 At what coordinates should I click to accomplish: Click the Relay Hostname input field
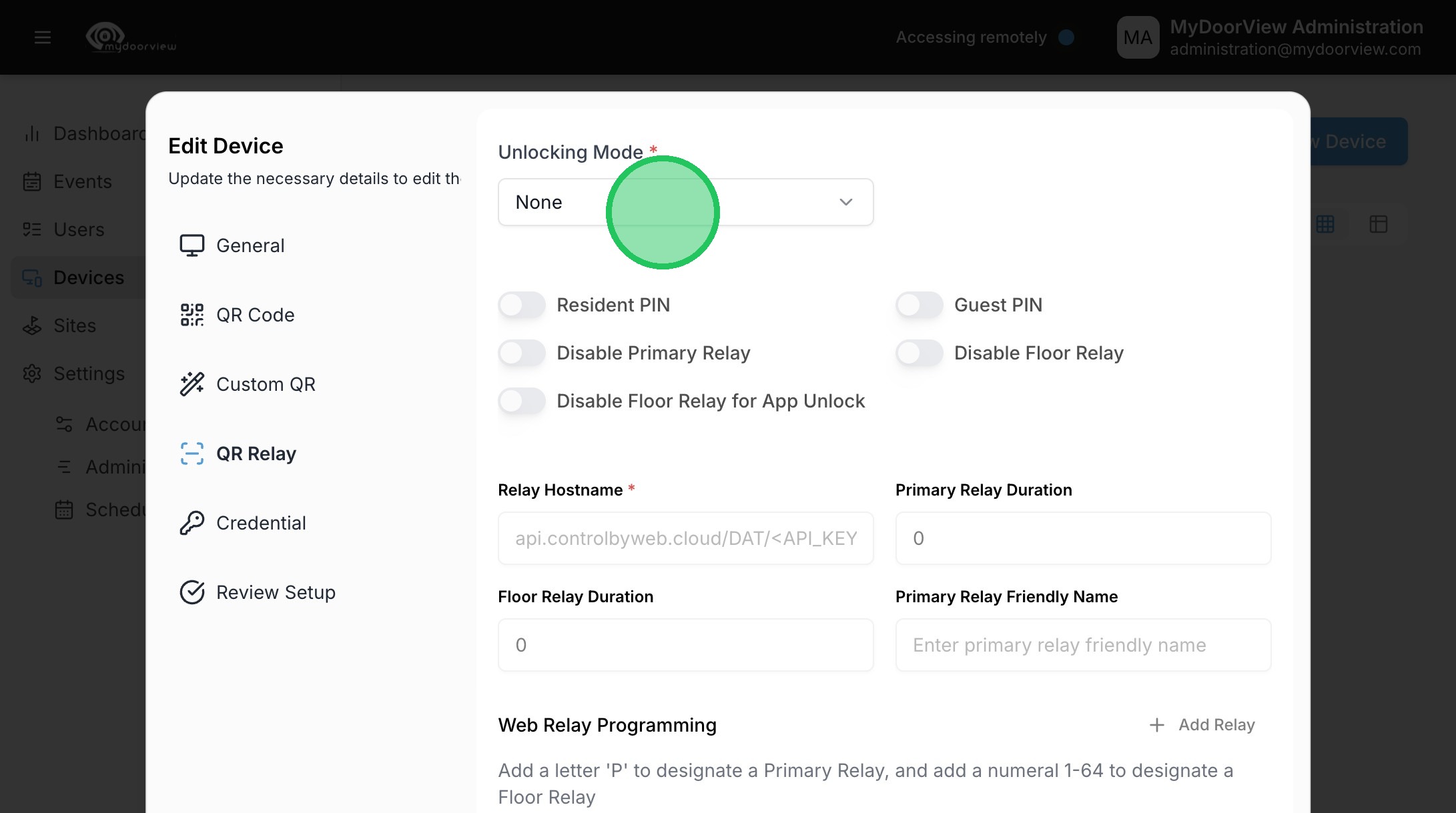tap(685, 538)
